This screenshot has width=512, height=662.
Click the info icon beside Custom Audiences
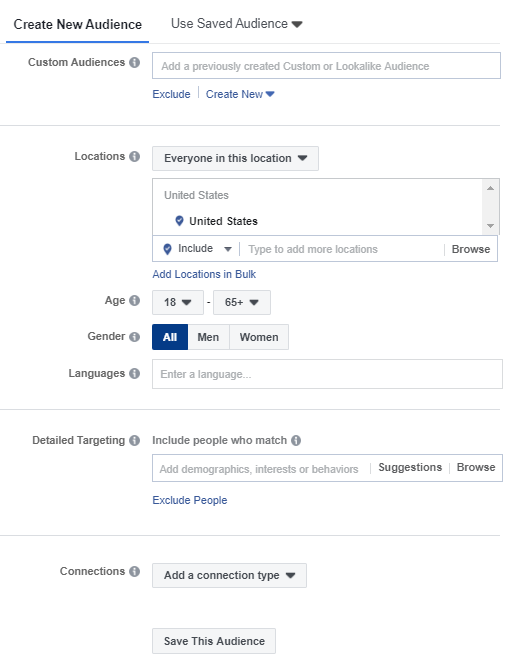134,62
